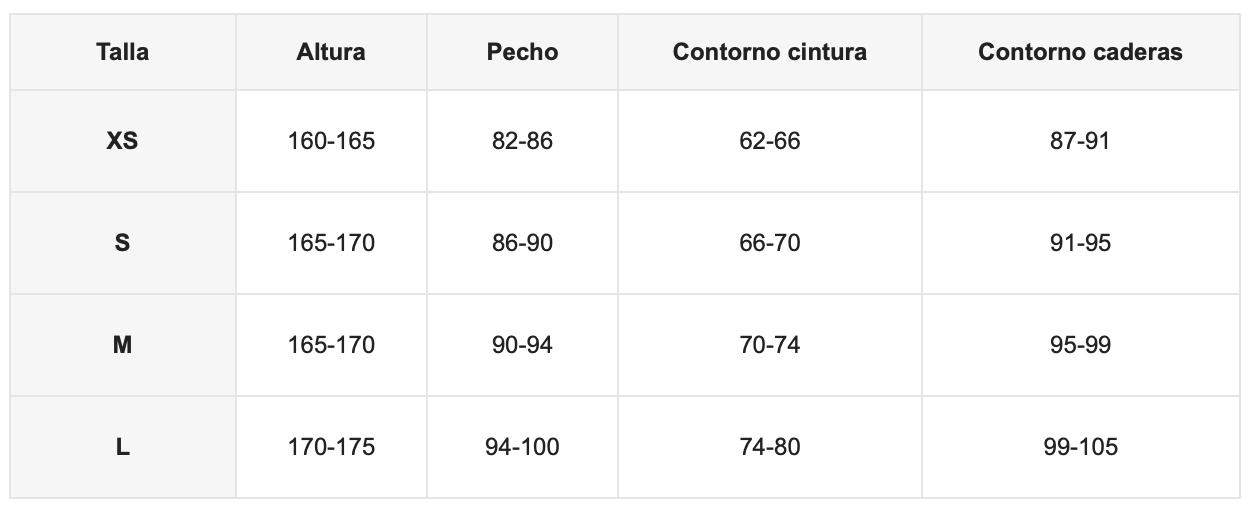Click the Contorno caderas header
The height and width of the screenshot is (508, 1251).
(1081, 52)
